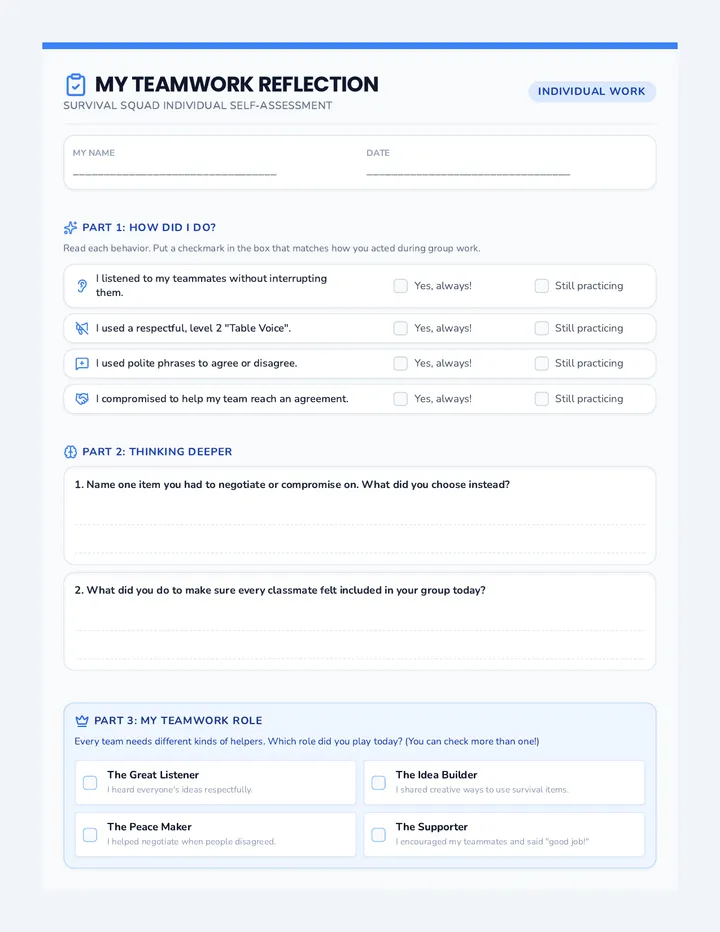Click the Date line field
The height and width of the screenshot is (932, 720).
pyautogui.click(x=469, y=172)
